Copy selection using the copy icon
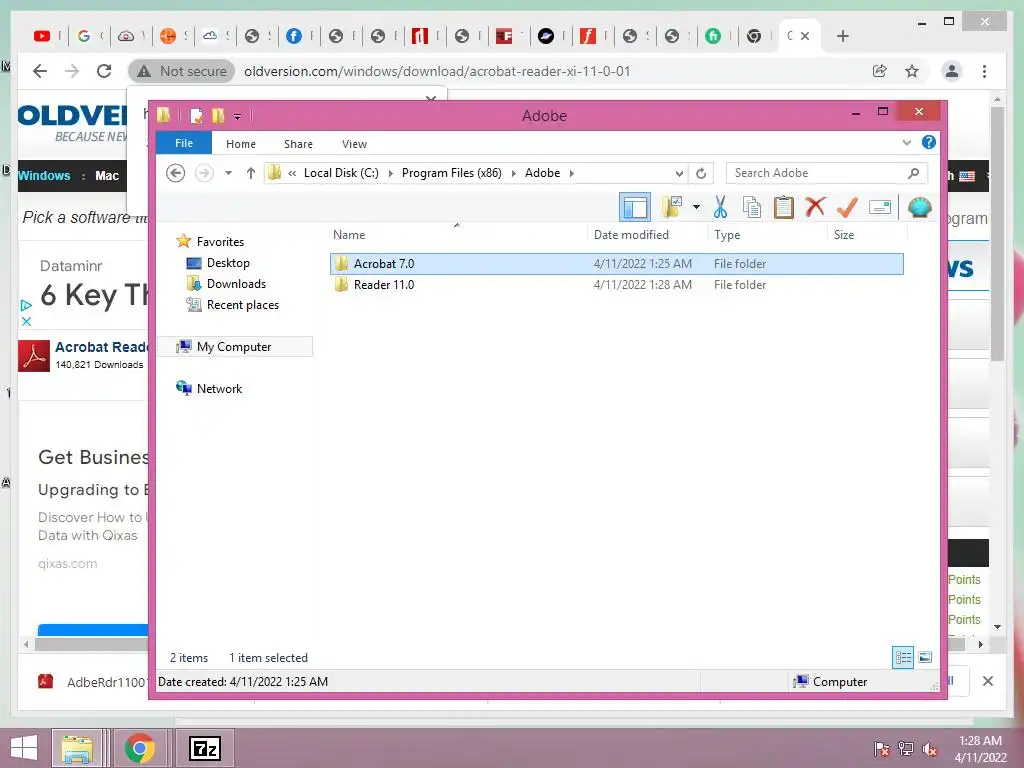The image size is (1024, 768). point(752,208)
